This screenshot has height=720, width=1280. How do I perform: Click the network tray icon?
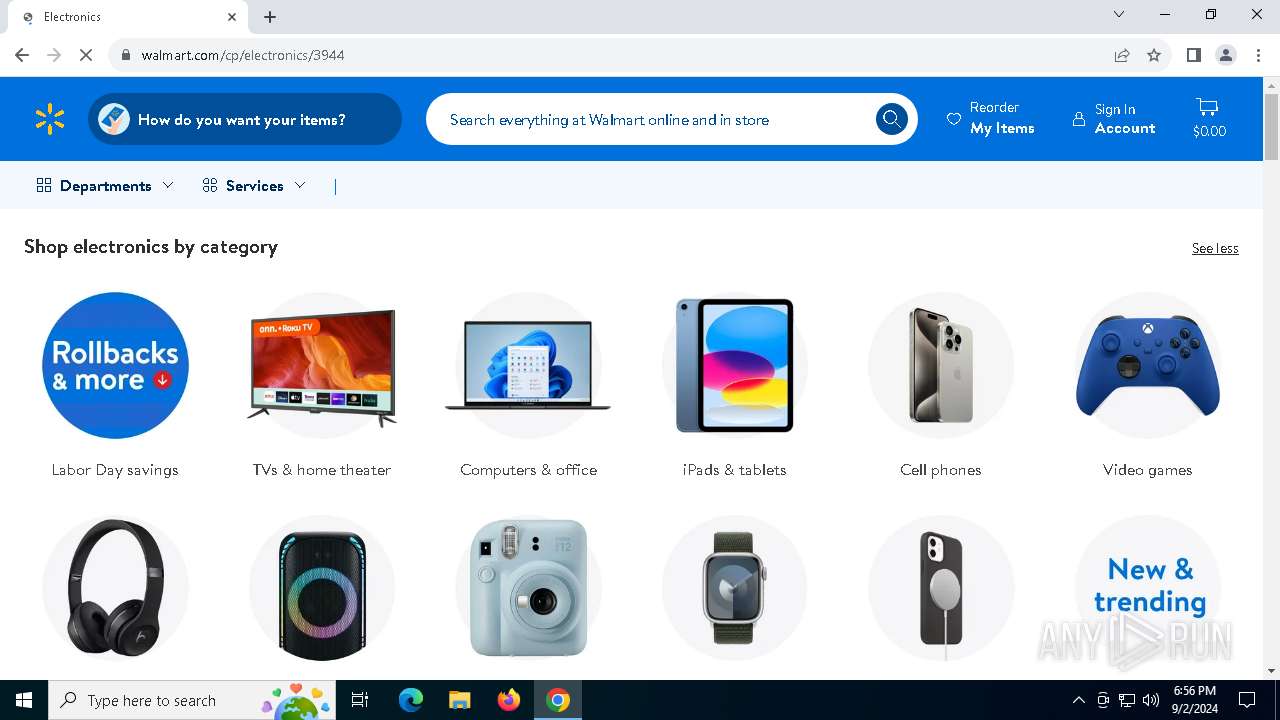[1127, 700]
